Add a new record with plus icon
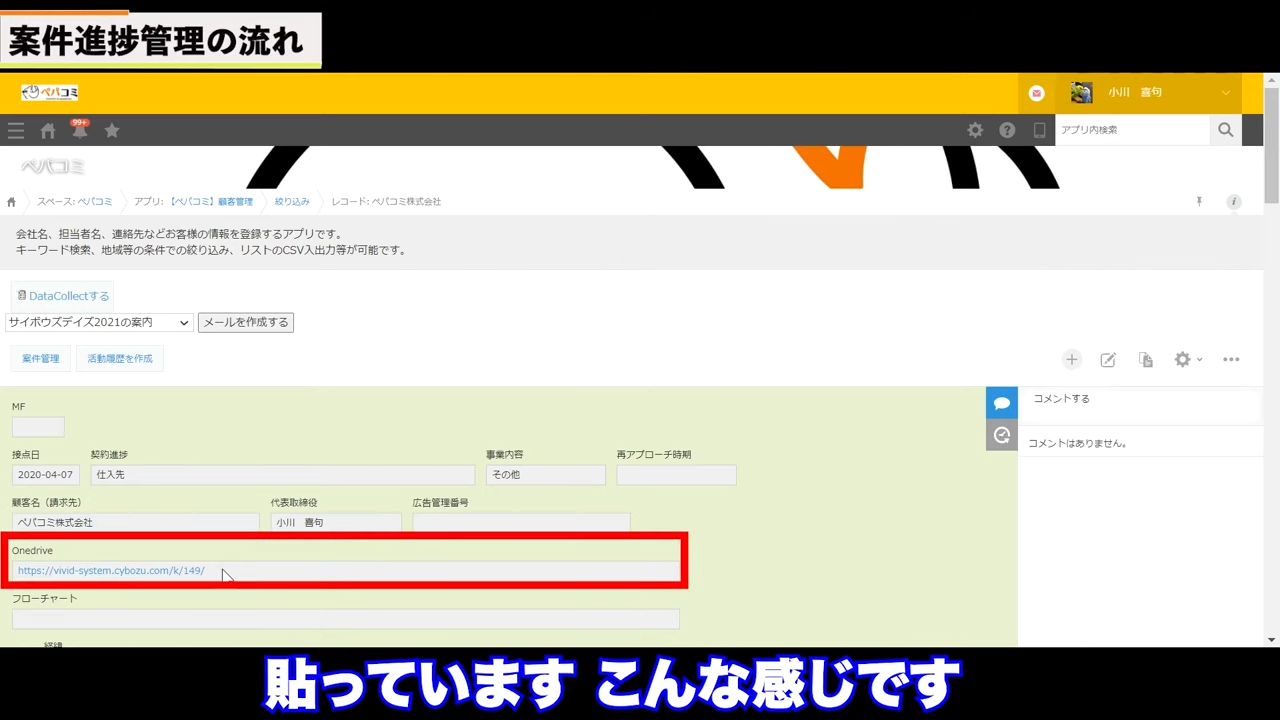1280x720 pixels. (x=1072, y=360)
